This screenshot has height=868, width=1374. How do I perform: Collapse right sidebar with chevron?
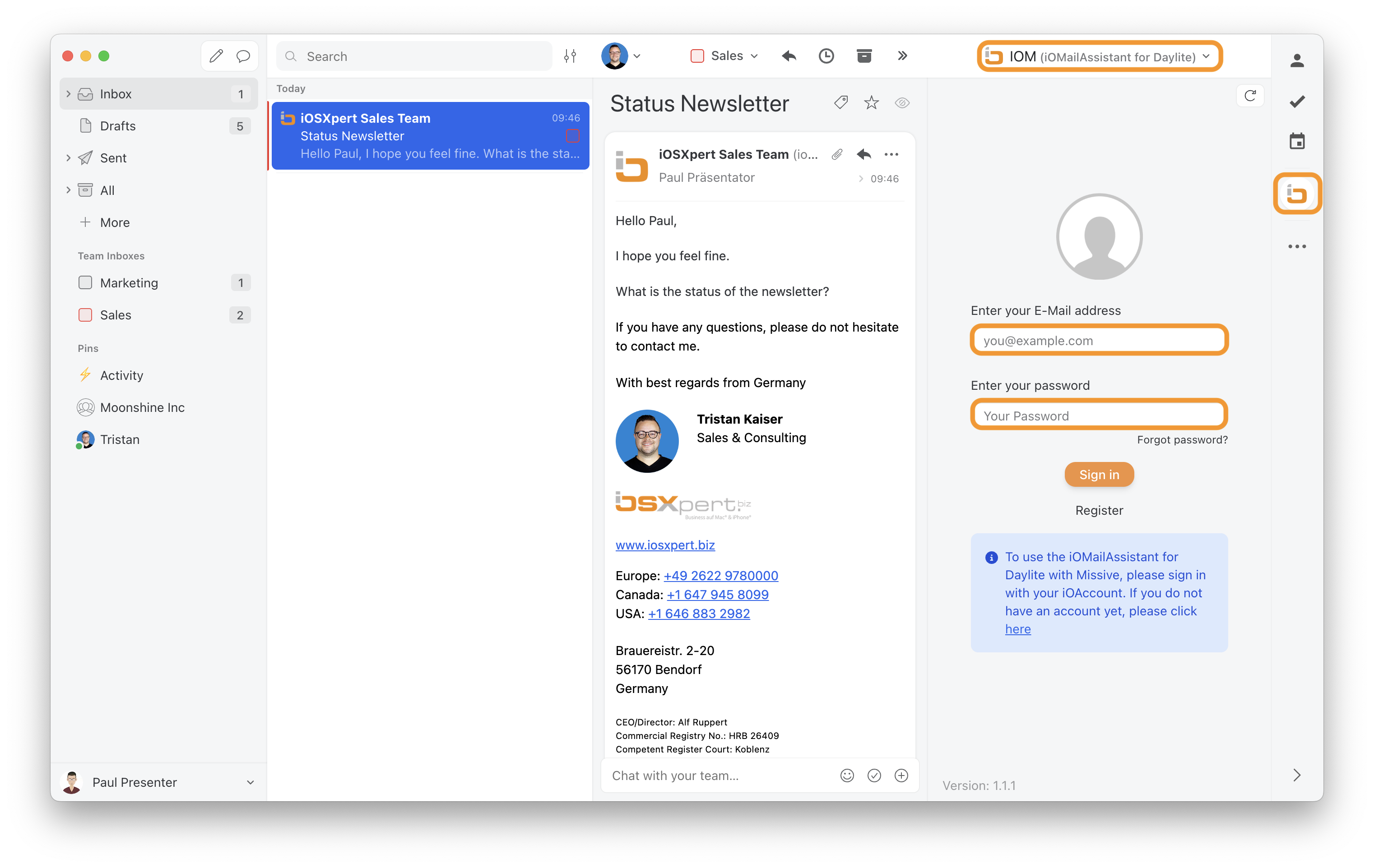tap(1296, 775)
